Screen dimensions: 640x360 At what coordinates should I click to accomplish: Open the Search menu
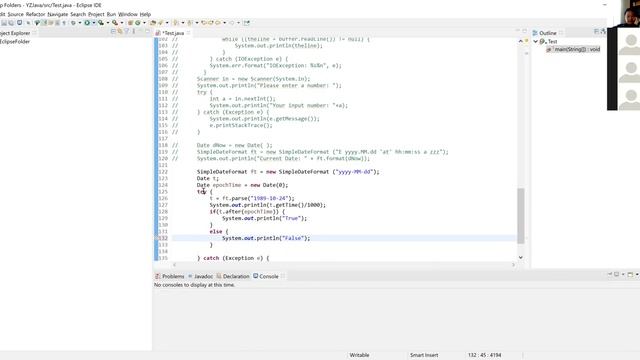coord(78,14)
